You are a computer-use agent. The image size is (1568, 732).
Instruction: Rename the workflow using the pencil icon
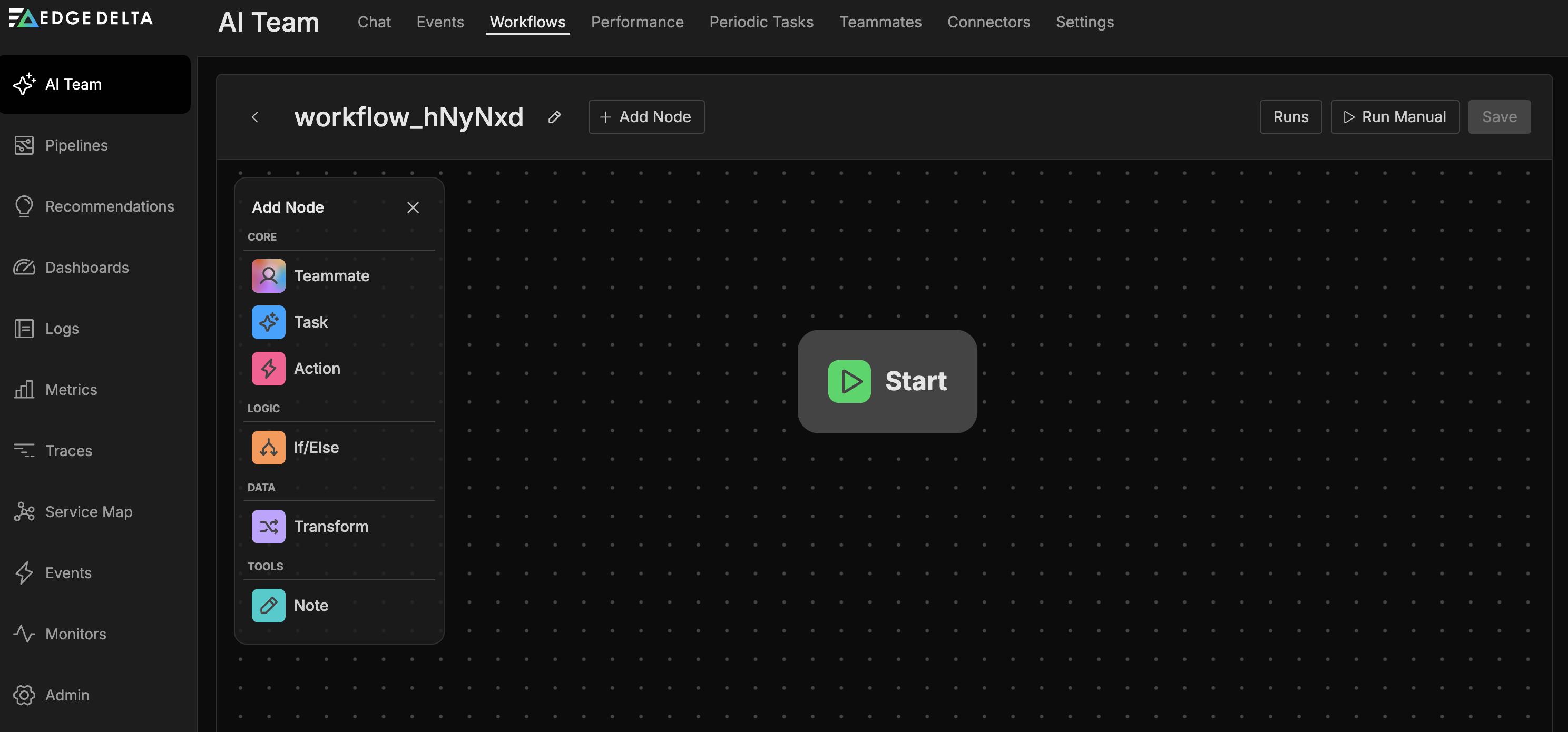click(x=554, y=116)
